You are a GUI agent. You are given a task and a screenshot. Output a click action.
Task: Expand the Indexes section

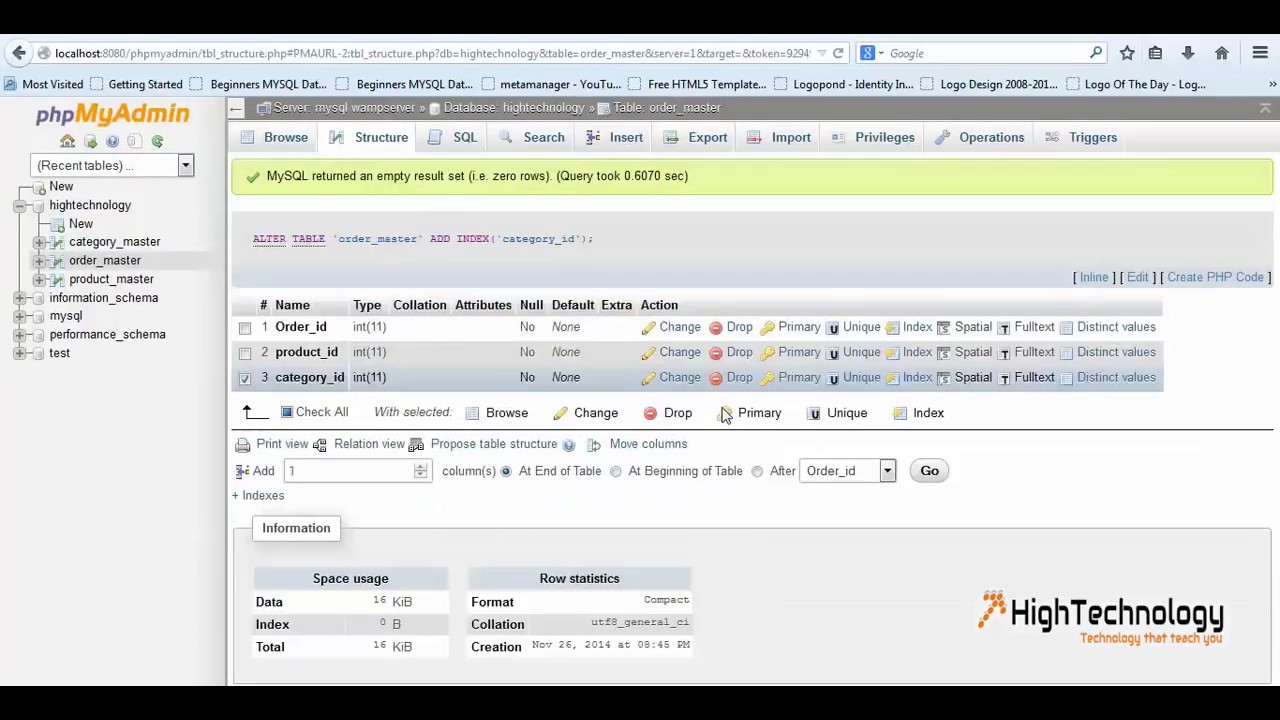(258, 495)
